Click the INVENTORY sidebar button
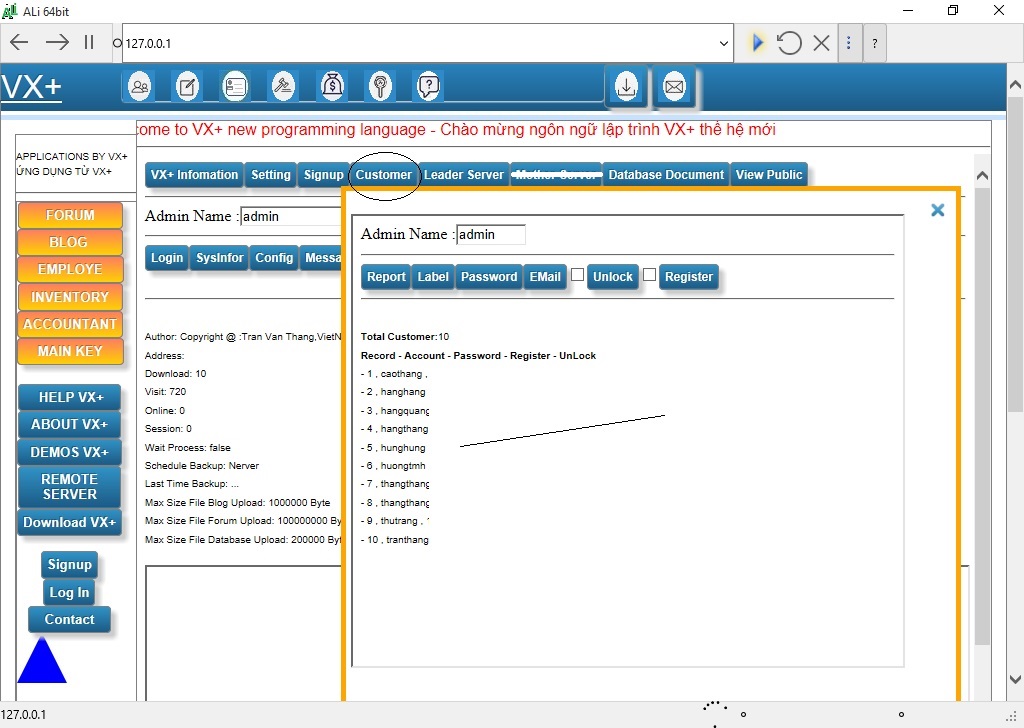 (70, 296)
